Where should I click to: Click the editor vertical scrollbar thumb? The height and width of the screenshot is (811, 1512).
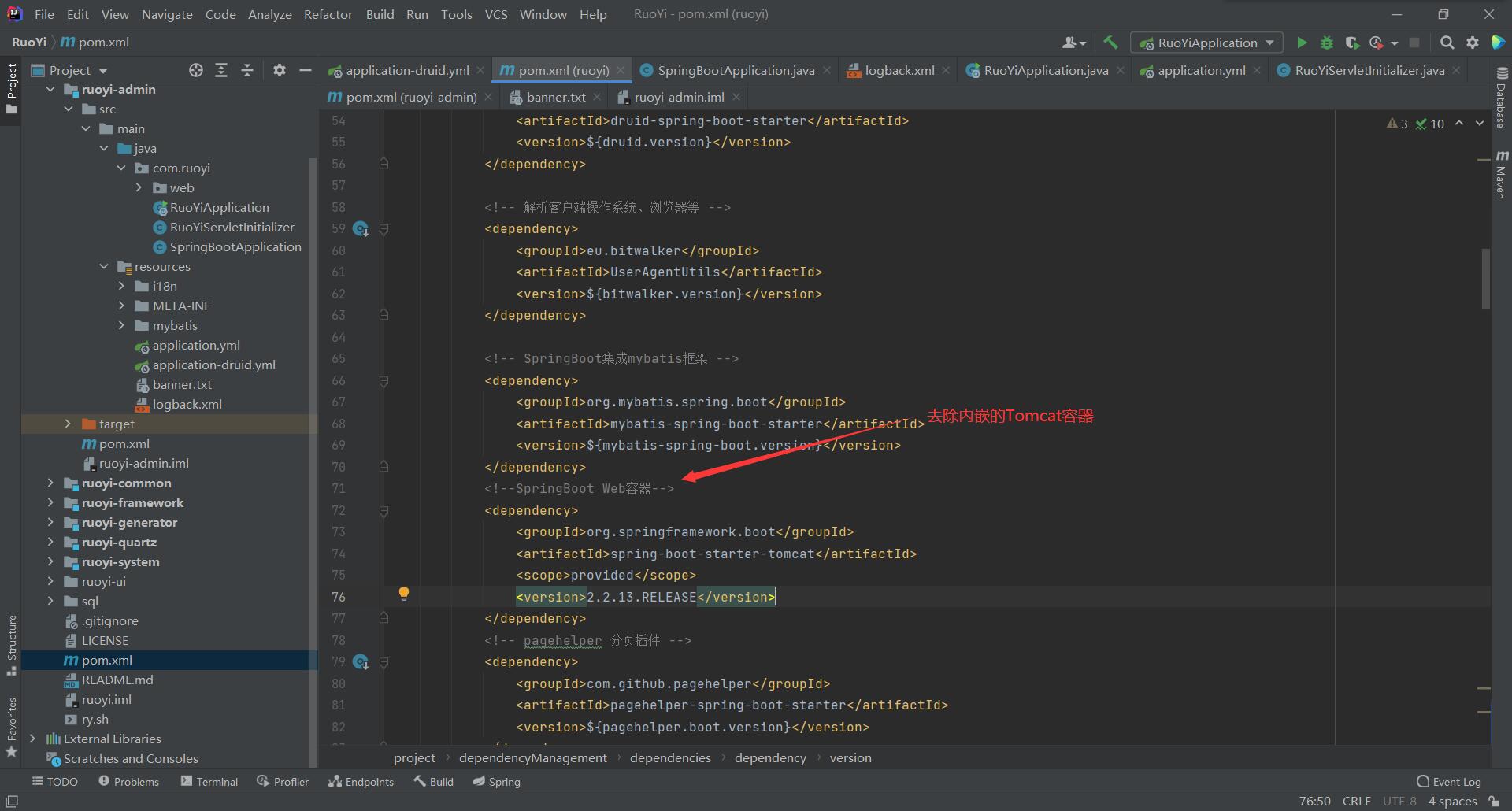click(1485, 279)
